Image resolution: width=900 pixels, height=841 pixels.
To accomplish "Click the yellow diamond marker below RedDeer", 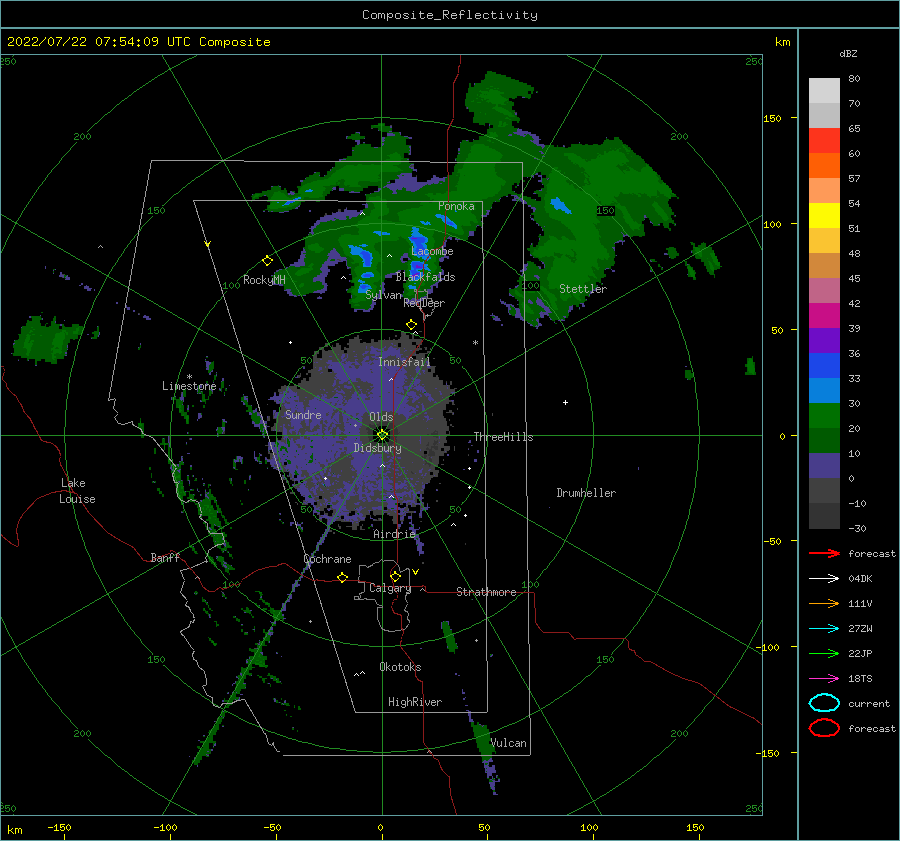I will (x=412, y=325).
